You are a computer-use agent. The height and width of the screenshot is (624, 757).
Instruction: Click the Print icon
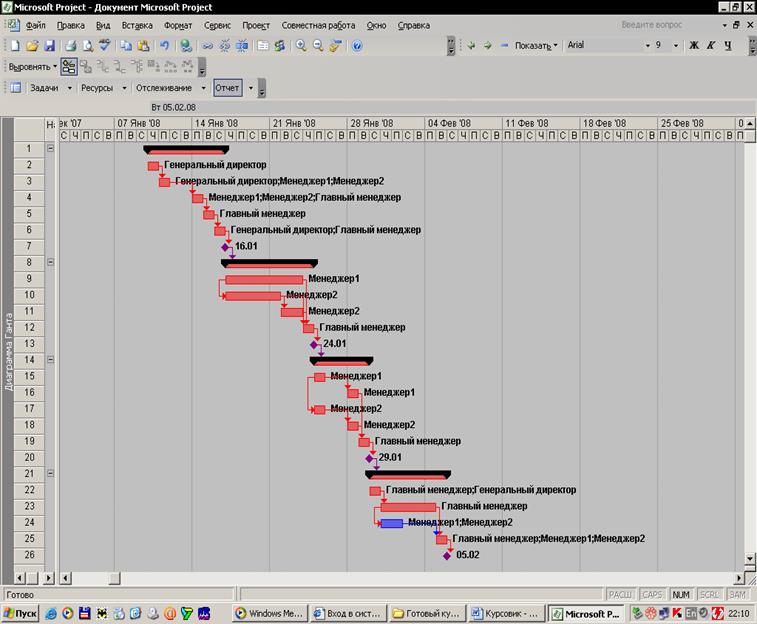70,46
